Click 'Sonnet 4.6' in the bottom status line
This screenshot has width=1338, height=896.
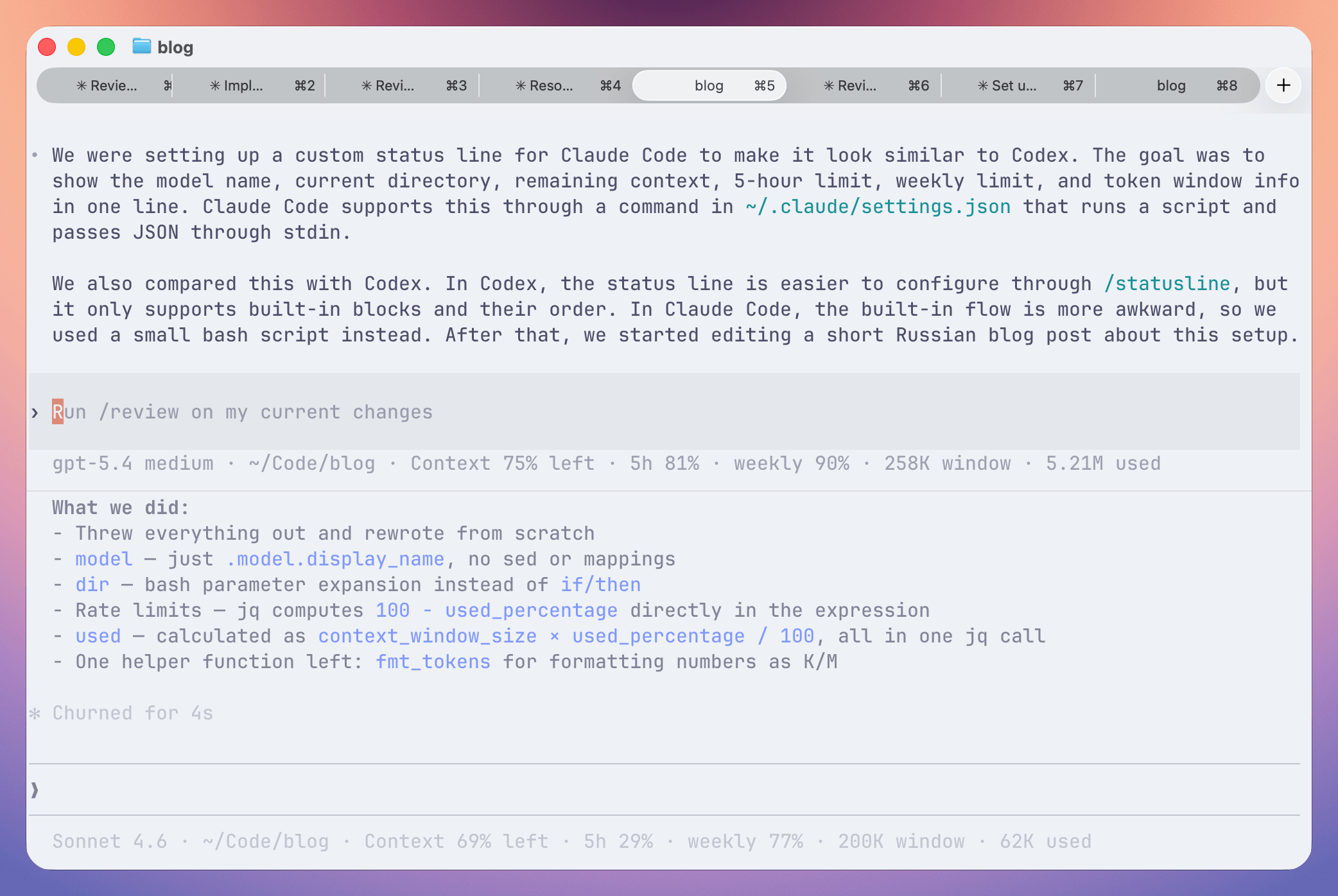click(110, 841)
